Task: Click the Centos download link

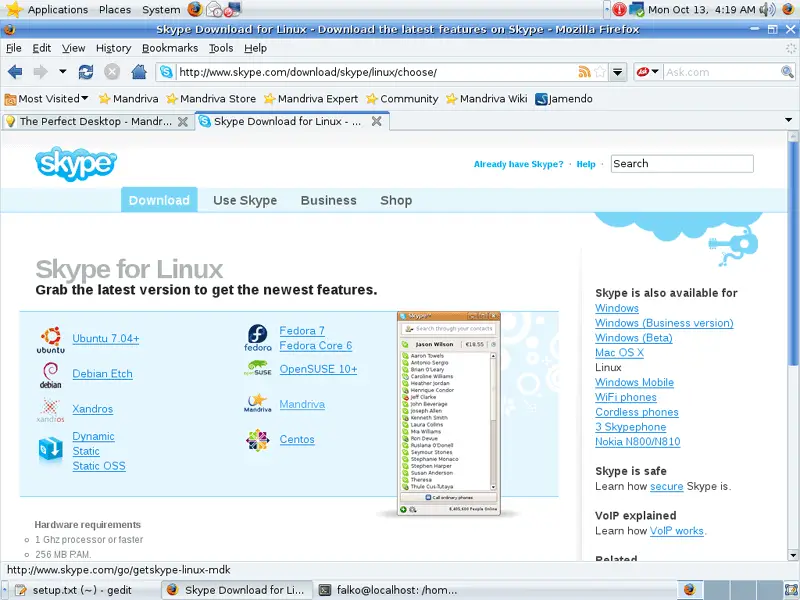Action: [297, 439]
